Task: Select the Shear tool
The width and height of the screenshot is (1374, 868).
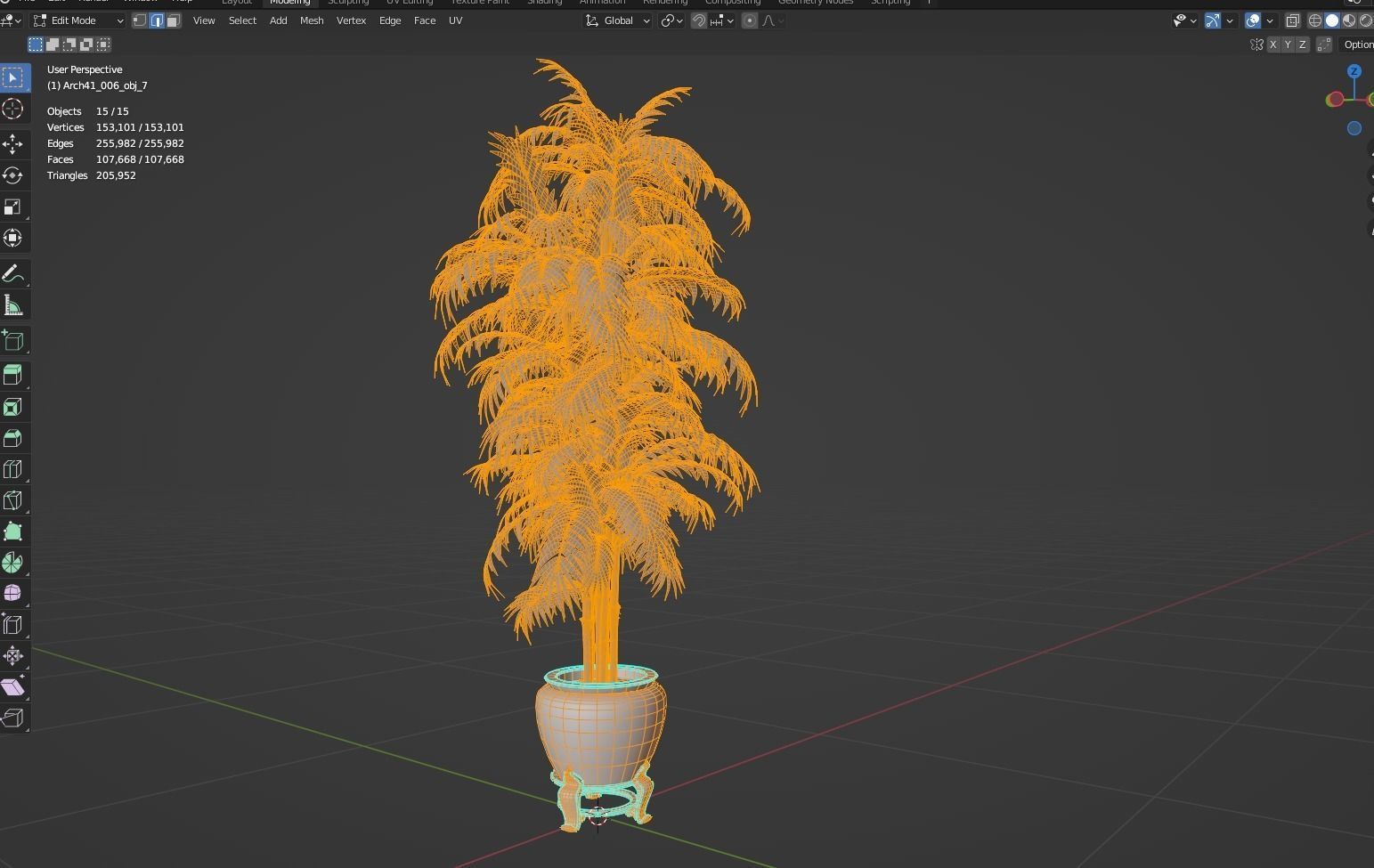Action: [x=13, y=687]
